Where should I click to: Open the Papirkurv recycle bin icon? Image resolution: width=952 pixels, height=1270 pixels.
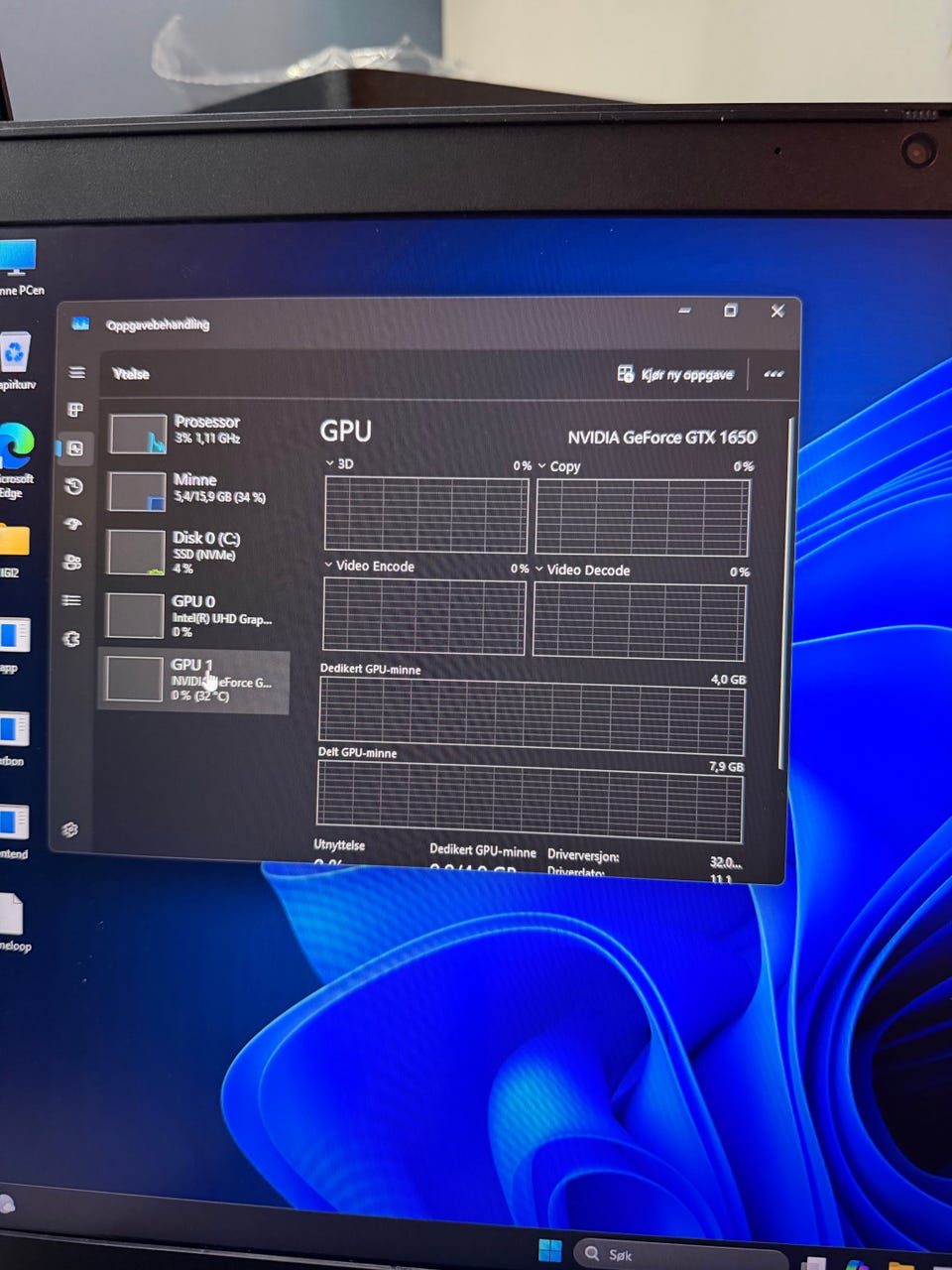click(x=16, y=362)
